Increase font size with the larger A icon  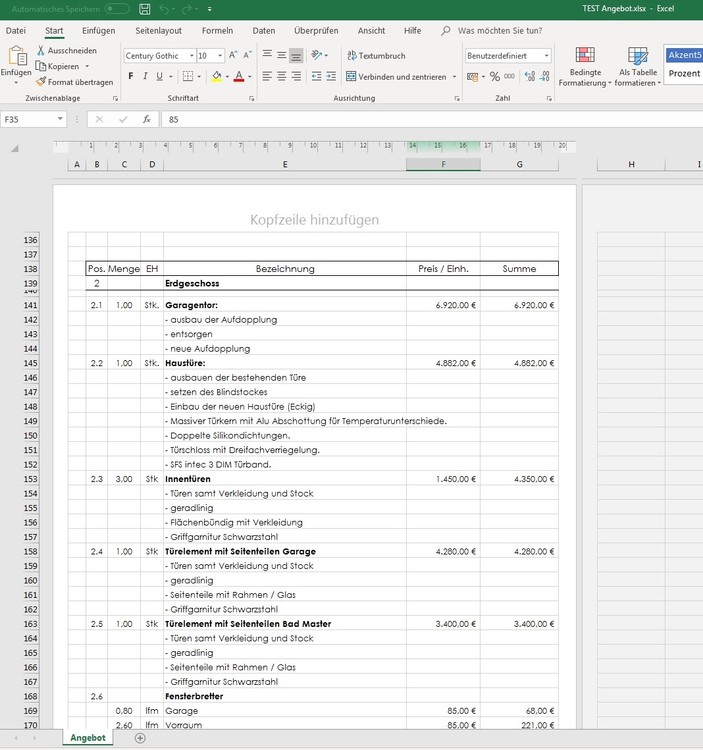[233, 56]
